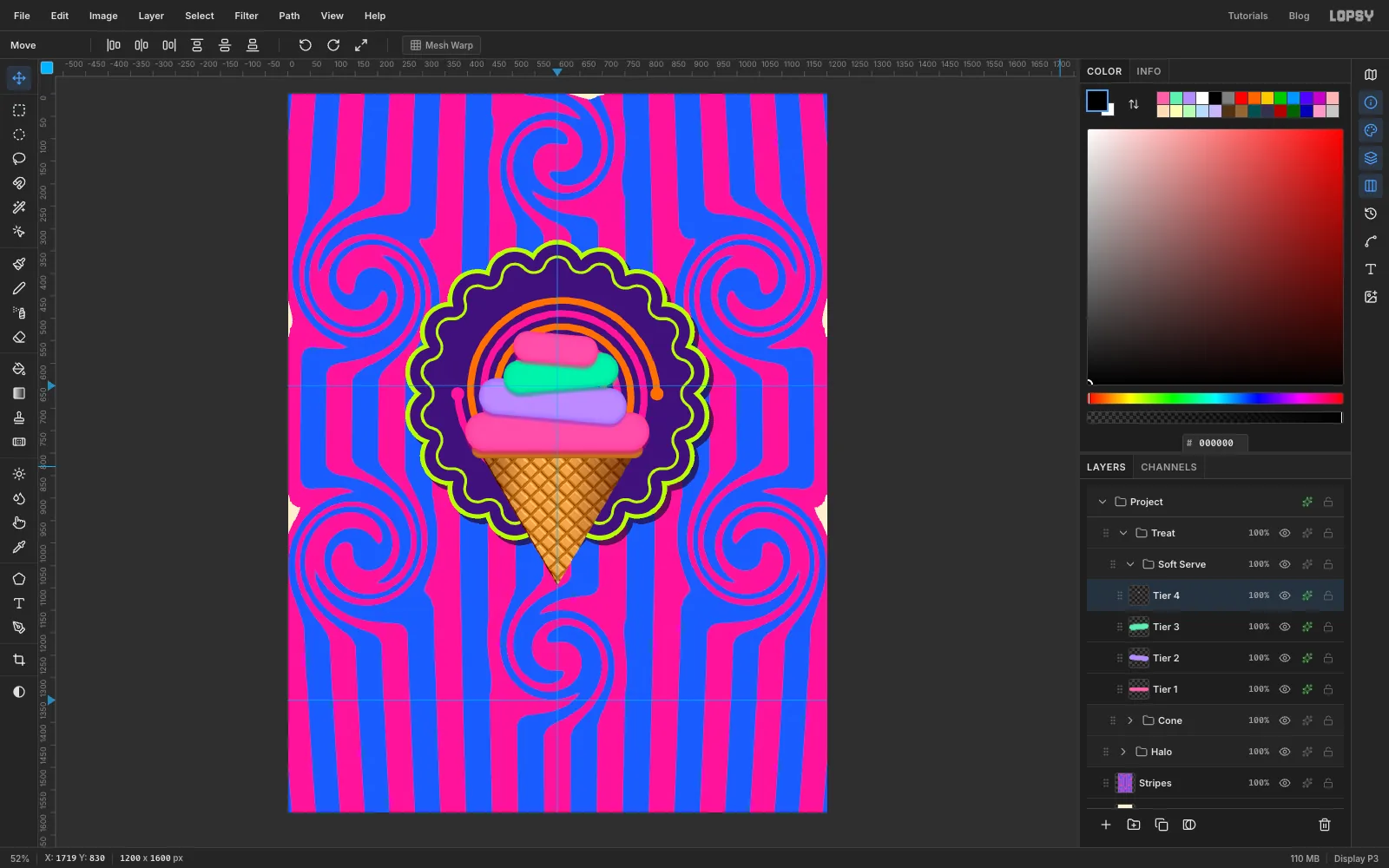This screenshot has width=1389, height=868.
Task: Hide the Tier 3 layer
Action: [1285, 627]
